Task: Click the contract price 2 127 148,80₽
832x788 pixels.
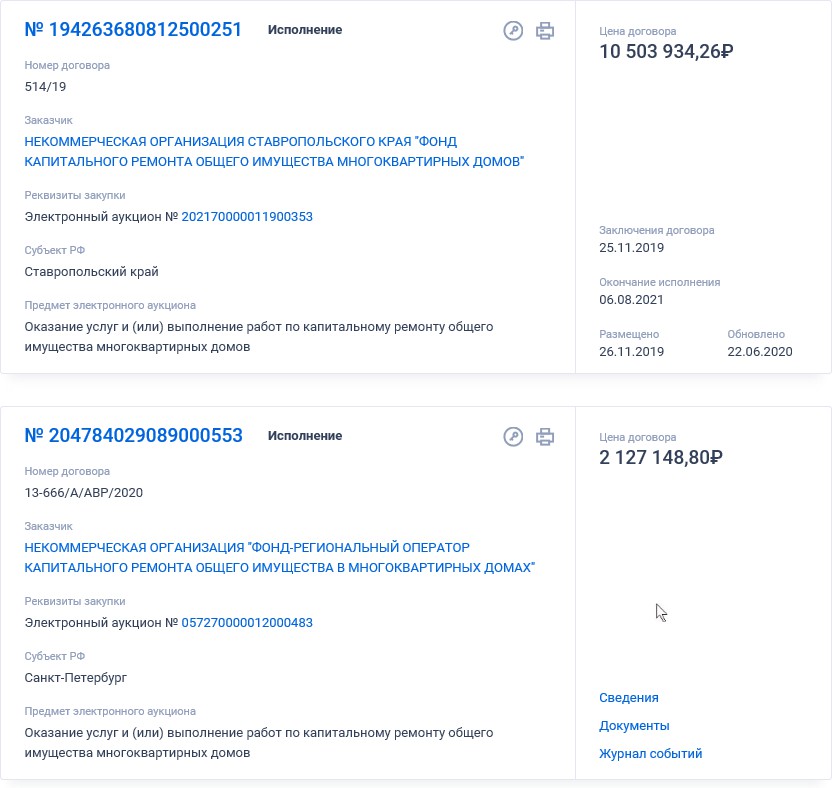Action: [x=661, y=457]
